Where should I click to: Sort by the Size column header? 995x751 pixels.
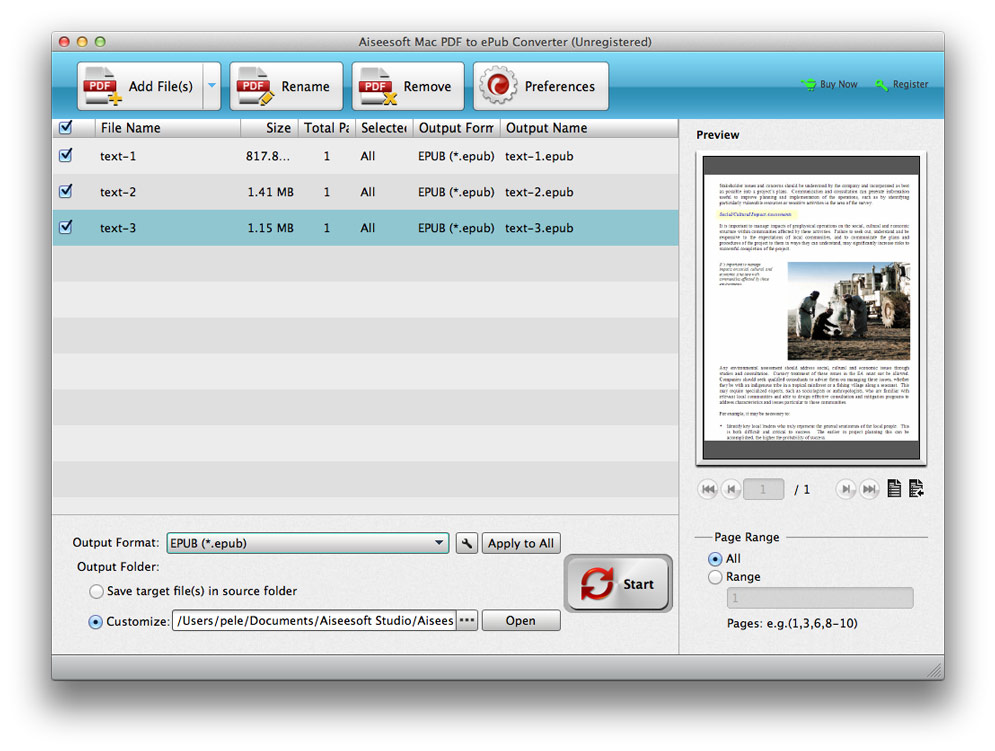269,128
